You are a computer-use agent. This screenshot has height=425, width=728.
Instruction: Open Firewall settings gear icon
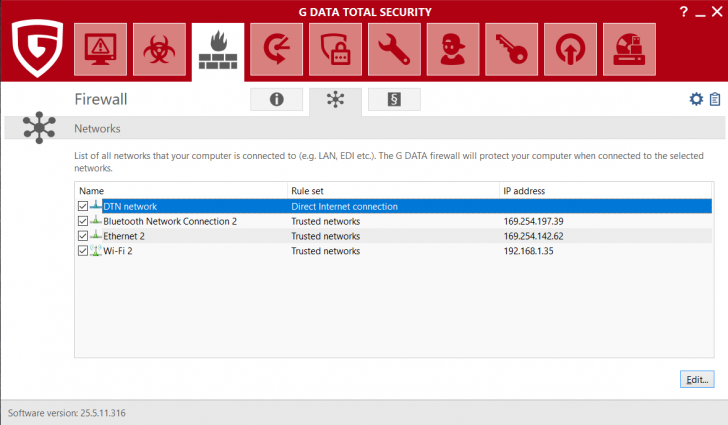coord(696,99)
